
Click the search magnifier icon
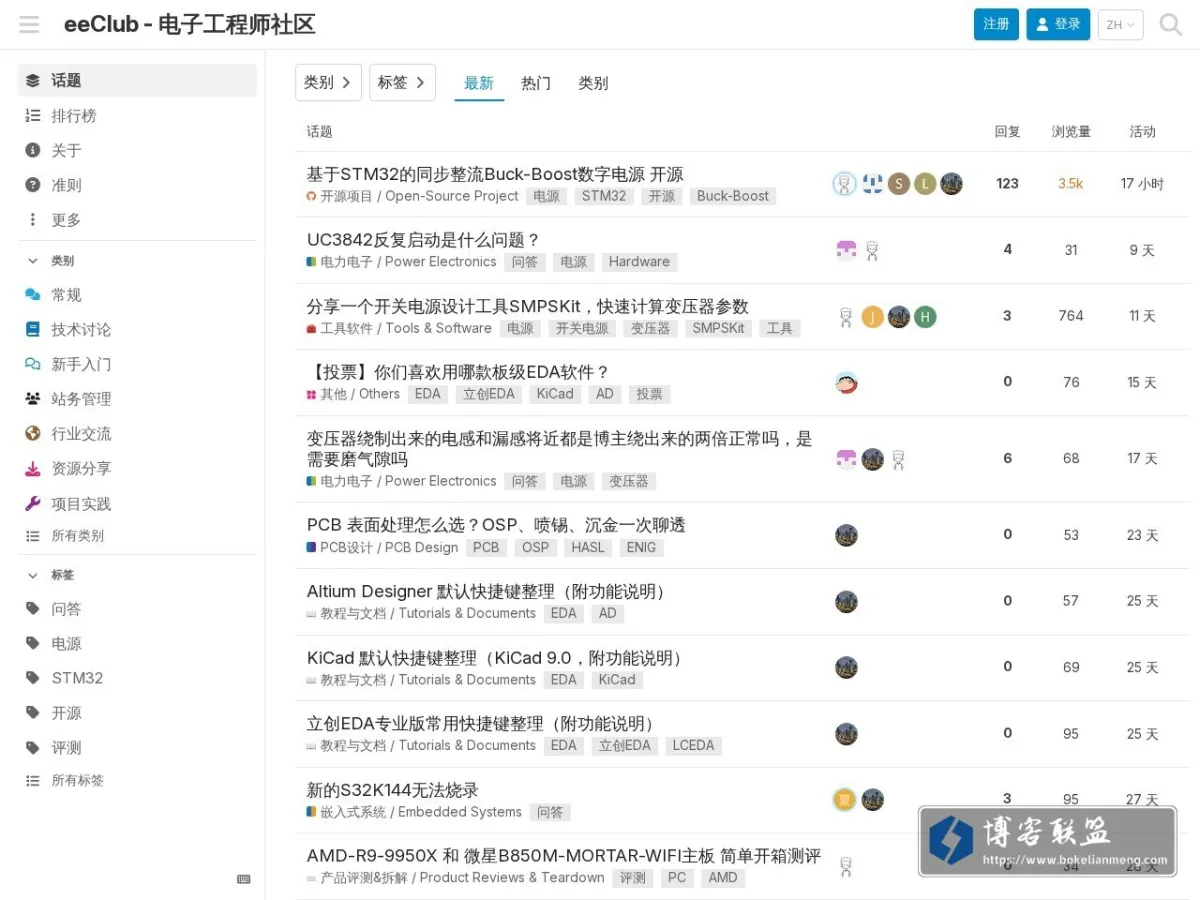[x=1170, y=24]
